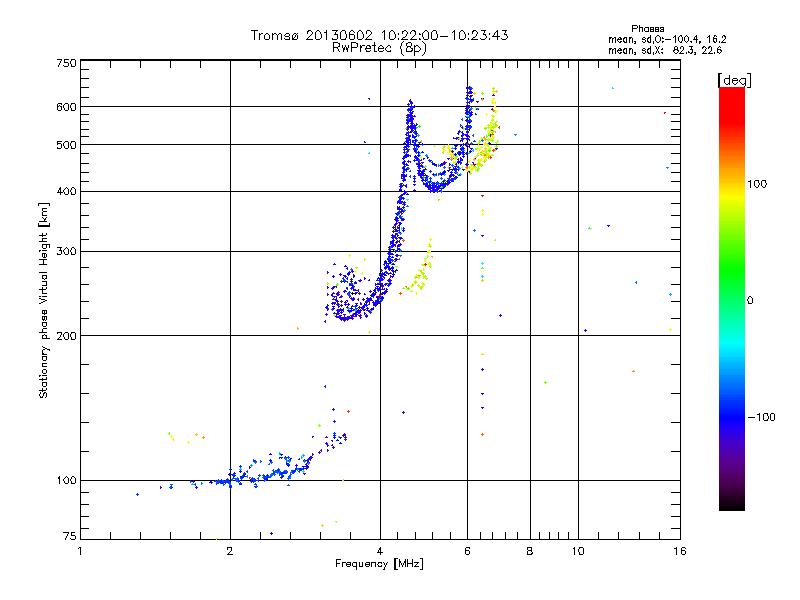Click the plot title 'Tromsø 20130602 10:22:00-10:23:43'

point(379,35)
